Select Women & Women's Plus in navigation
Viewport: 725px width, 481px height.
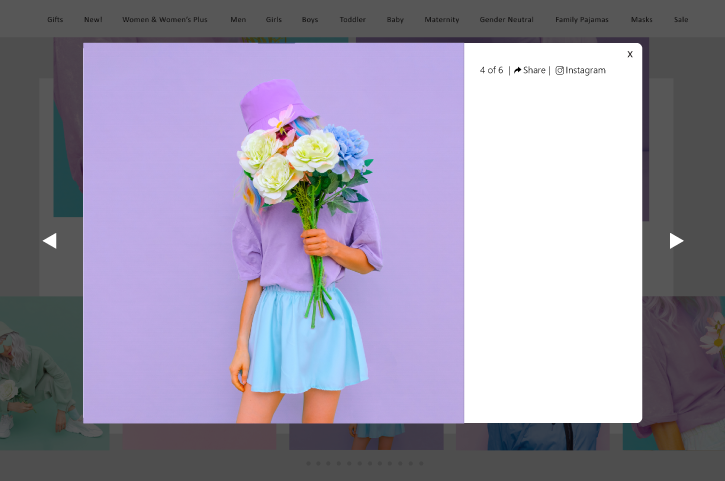pyautogui.click(x=165, y=19)
